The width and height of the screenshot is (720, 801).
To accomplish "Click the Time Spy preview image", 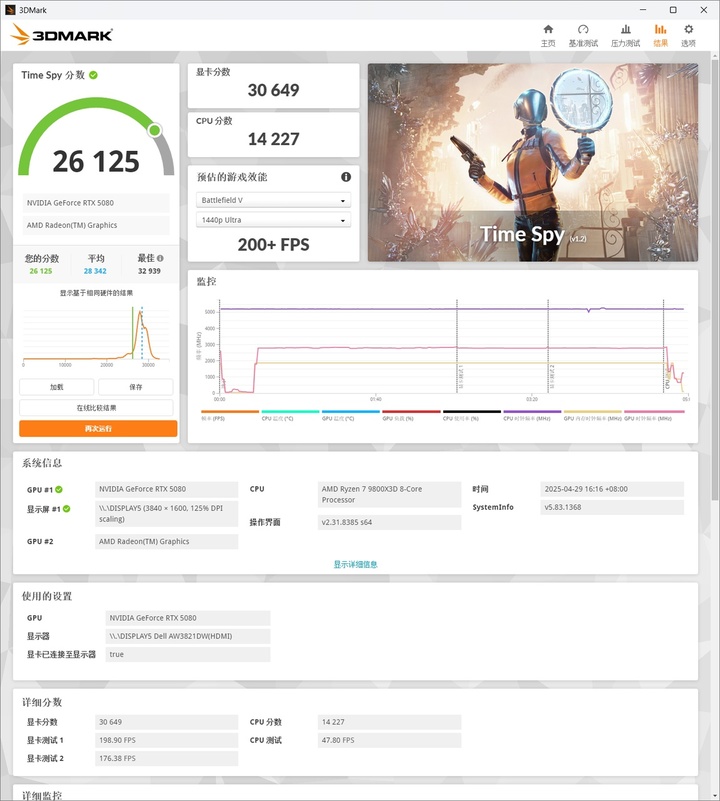I will point(532,162).
